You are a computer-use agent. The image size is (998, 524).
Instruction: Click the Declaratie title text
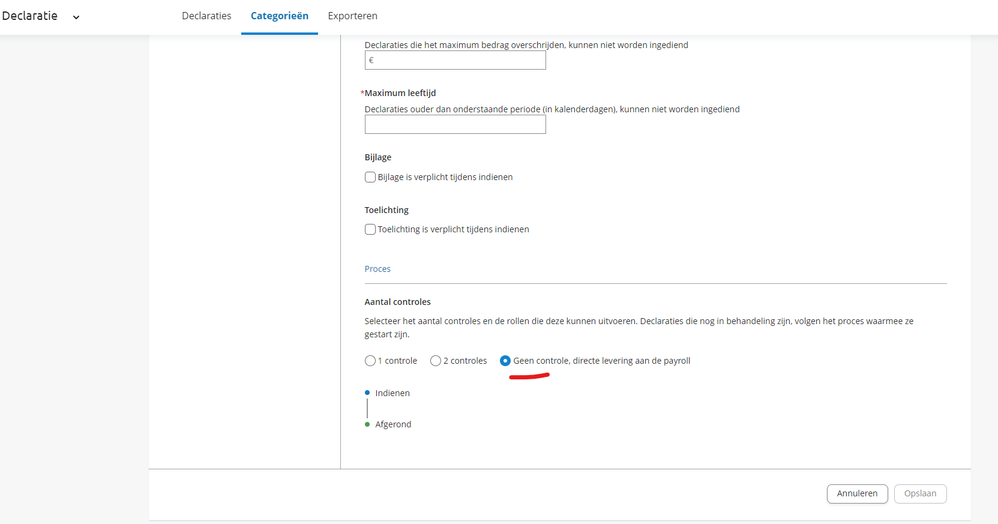[x=29, y=16]
